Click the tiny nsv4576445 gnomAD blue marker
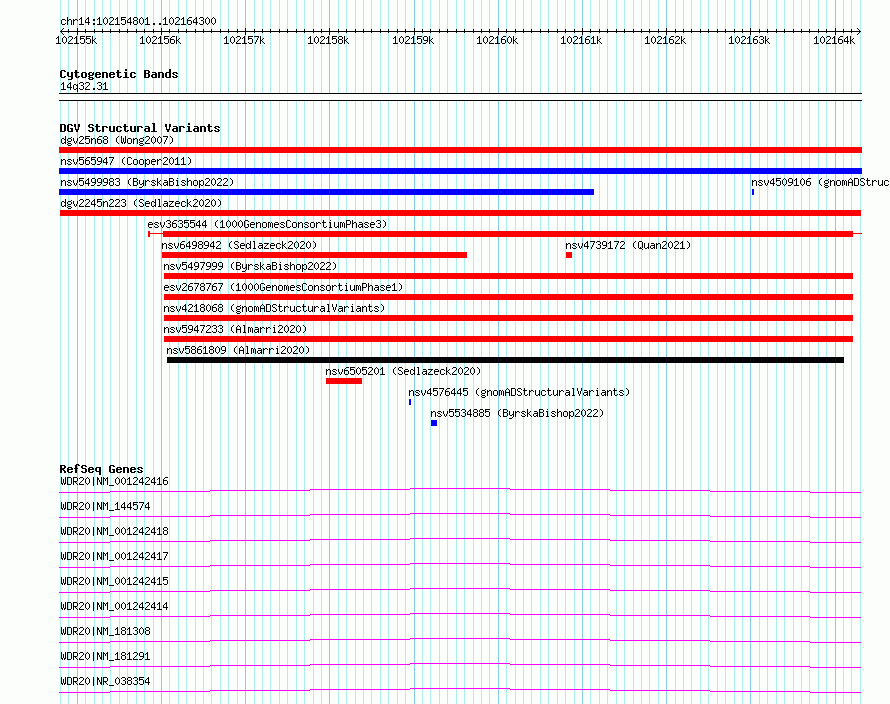Image resolution: width=890 pixels, height=704 pixels. (x=410, y=402)
